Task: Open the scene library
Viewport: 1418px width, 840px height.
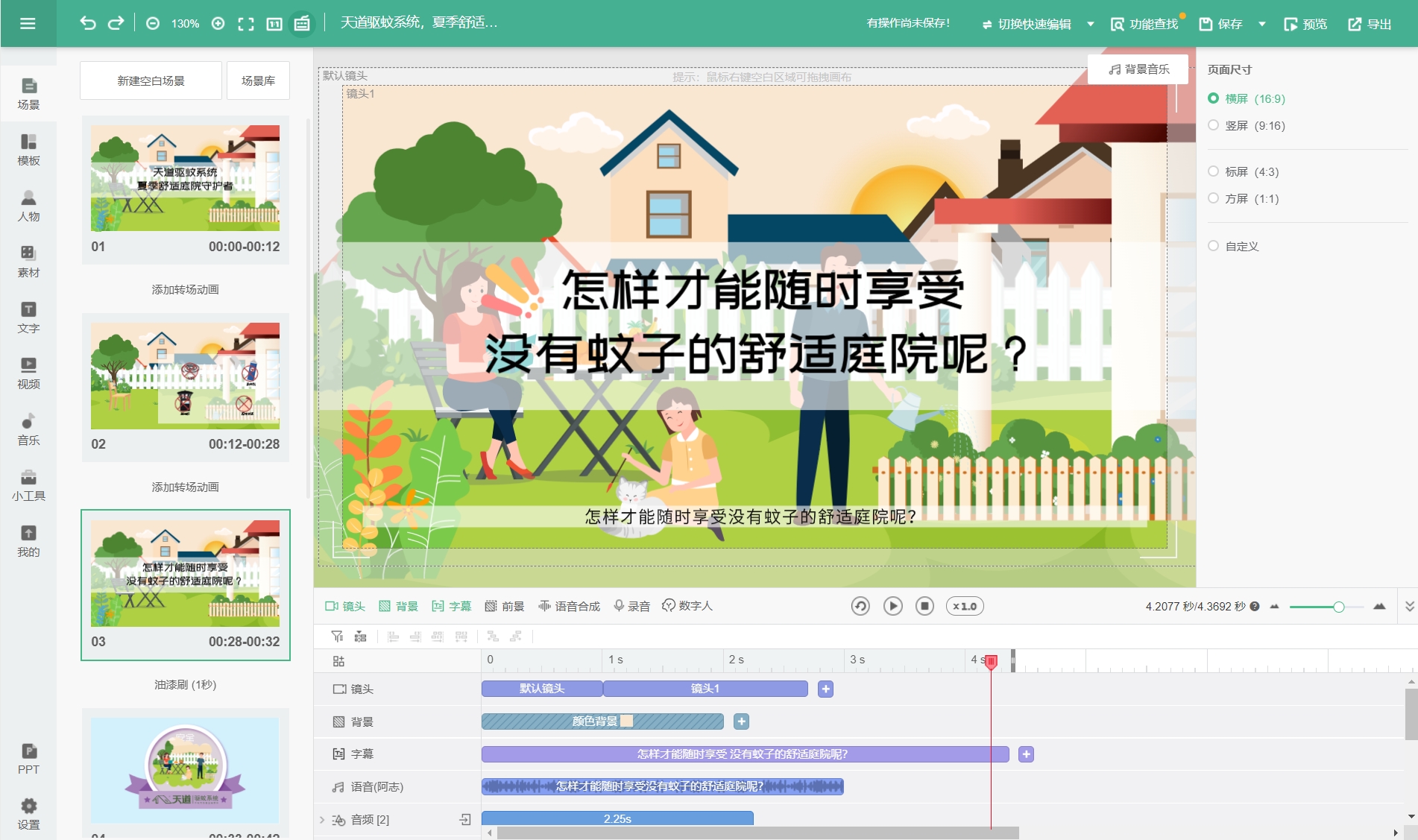Action: click(258, 80)
